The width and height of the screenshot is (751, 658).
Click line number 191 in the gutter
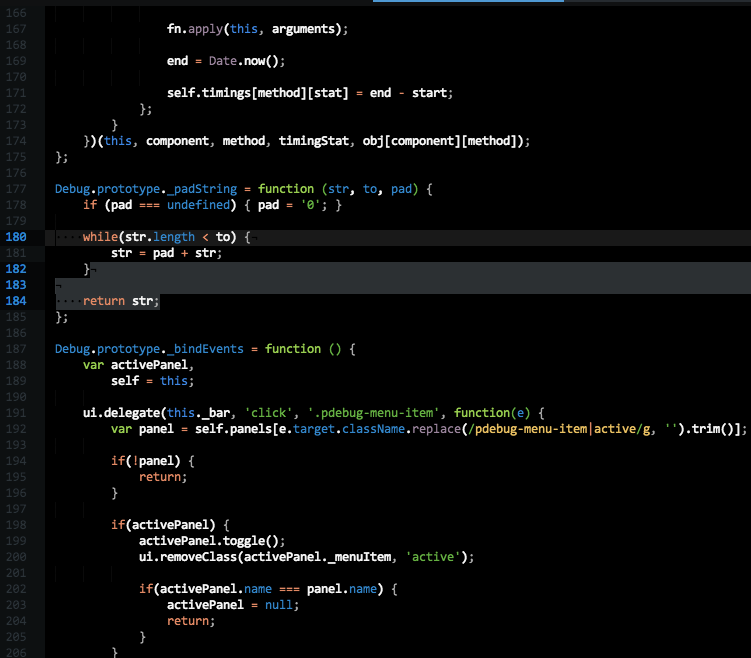tap(16, 413)
